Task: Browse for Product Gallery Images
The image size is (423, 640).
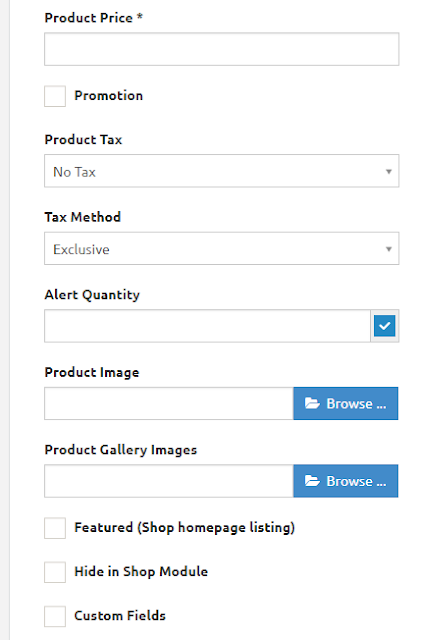Action: point(345,481)
